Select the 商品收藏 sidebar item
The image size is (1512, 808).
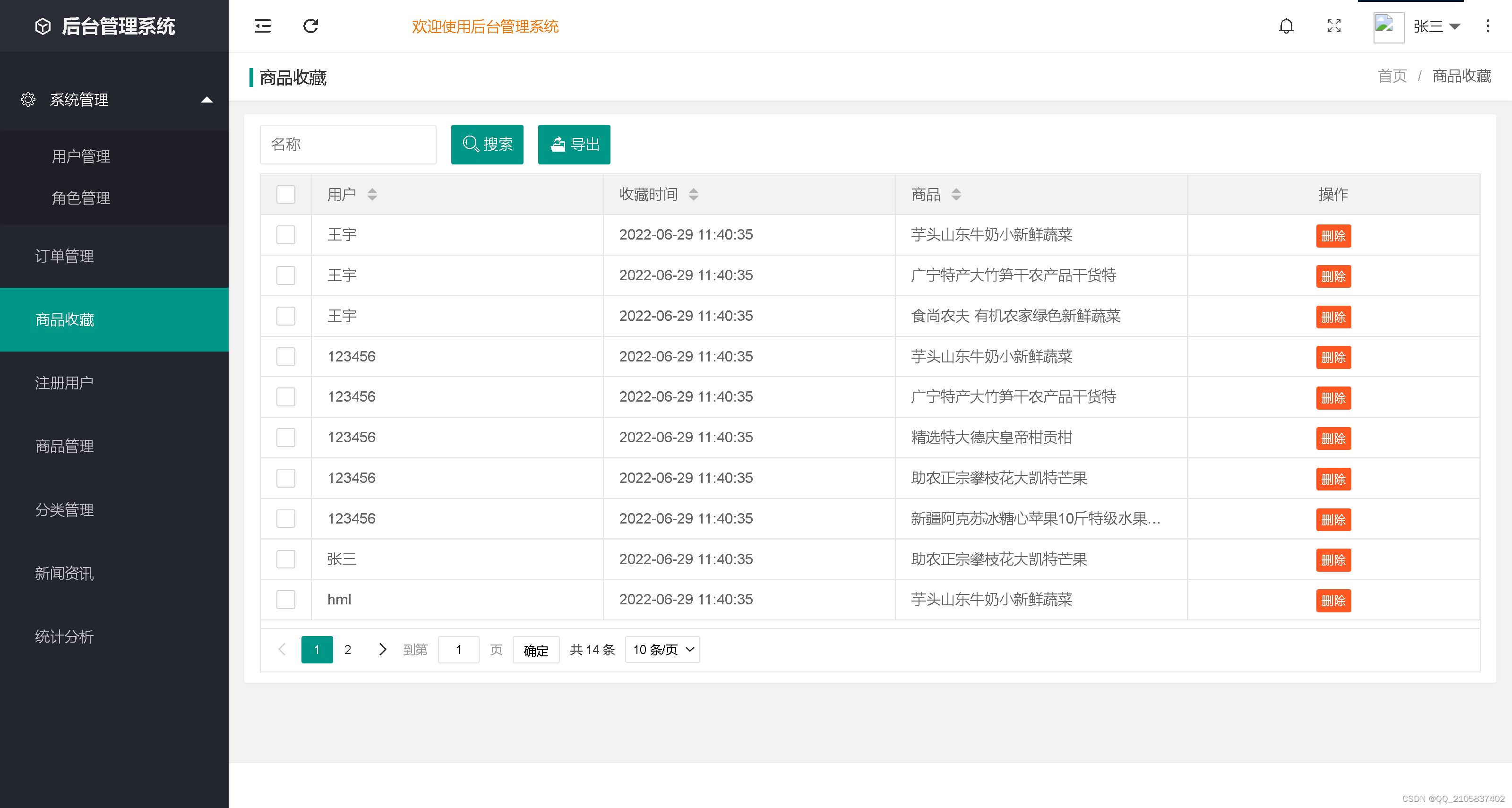(114, 319)
